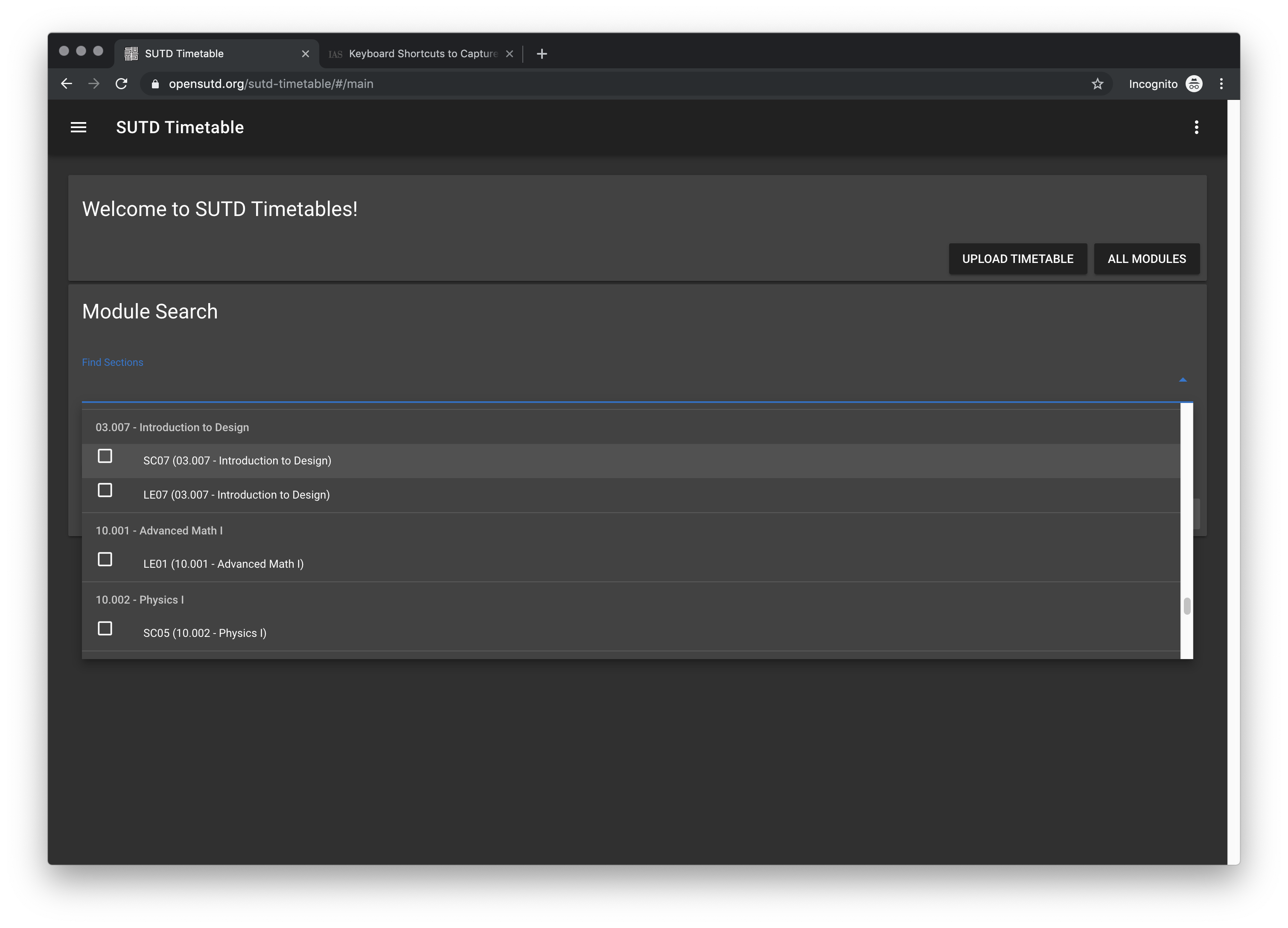
Task: Reload the current page
Action: (122, 84)
